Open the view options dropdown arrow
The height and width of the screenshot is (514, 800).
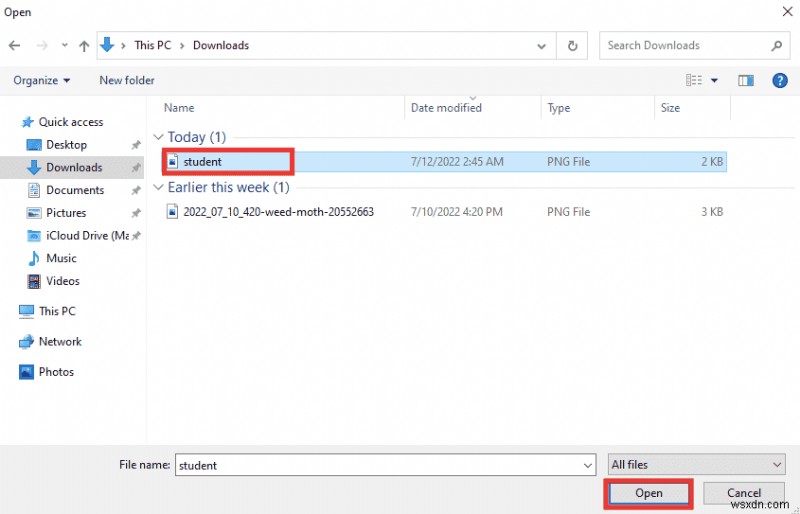pos(714,81)
